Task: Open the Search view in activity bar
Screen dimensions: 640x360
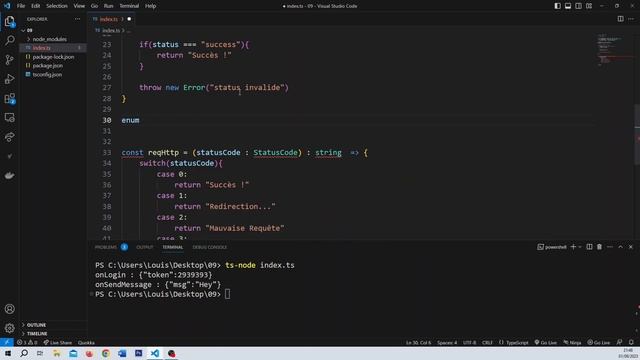Action: click(x=9, y=40)
